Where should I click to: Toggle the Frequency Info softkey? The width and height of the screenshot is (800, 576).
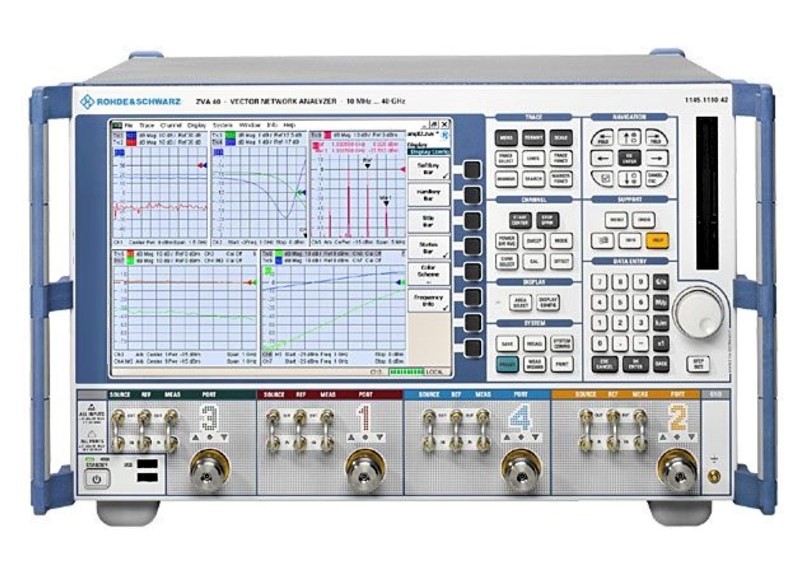click(x=428, y=299)
